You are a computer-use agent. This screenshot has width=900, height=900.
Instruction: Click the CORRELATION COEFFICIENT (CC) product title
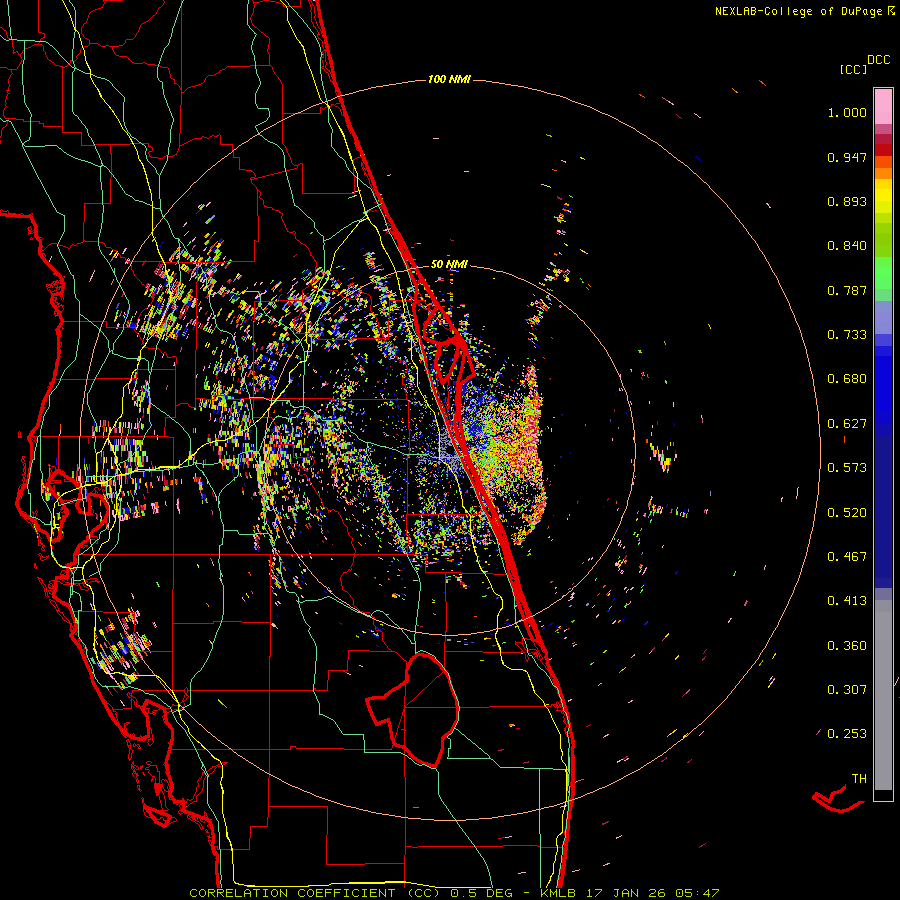pyautogui.click(x=315, y=893)
